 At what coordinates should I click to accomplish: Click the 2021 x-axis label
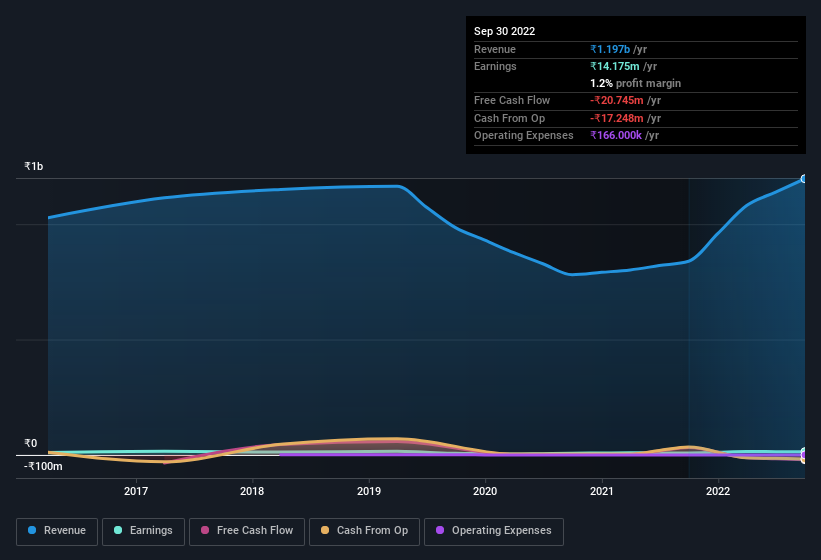(602, 491)
